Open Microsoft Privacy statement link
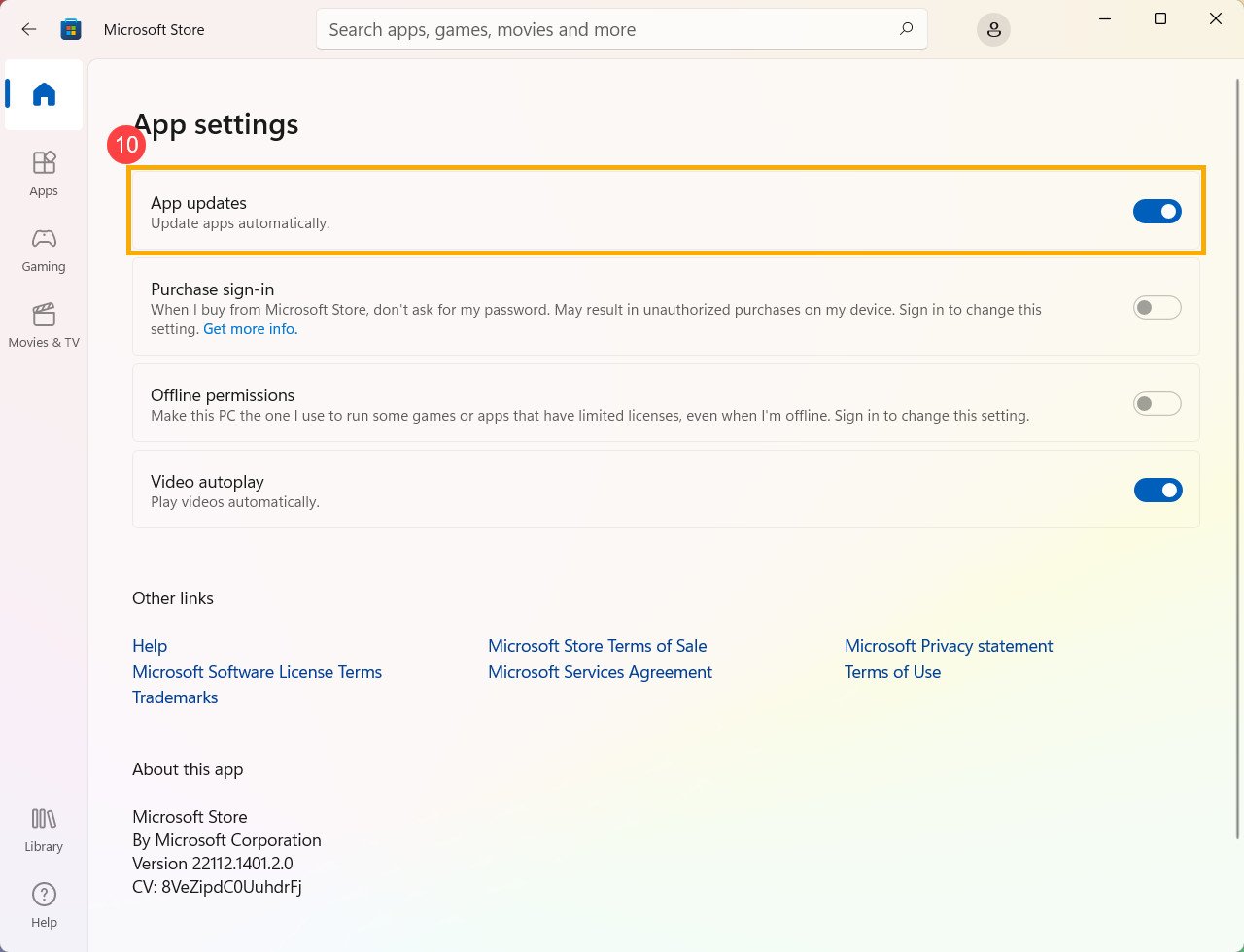 (948, 646)
